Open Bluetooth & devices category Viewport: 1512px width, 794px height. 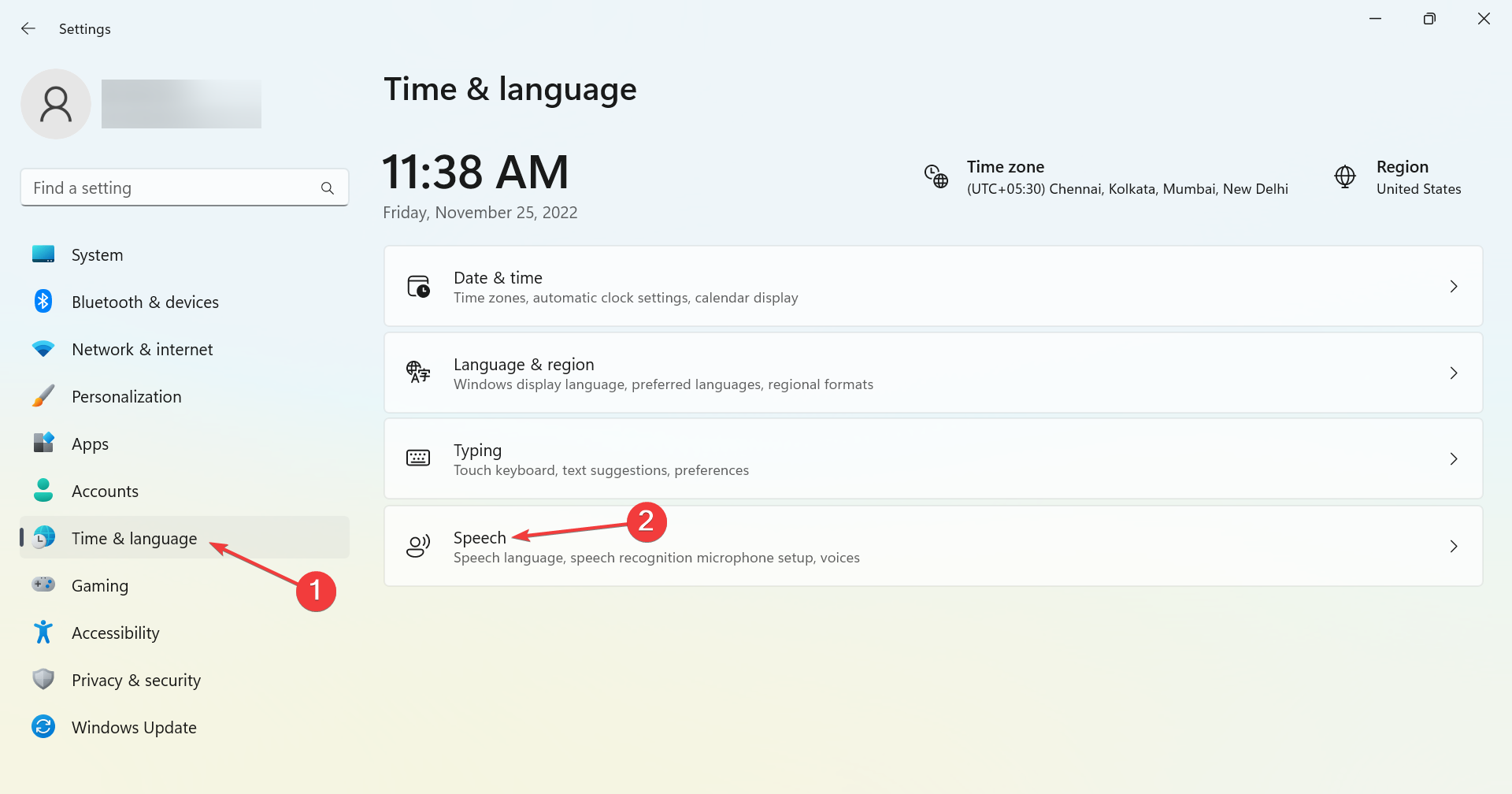click(184, 302)
